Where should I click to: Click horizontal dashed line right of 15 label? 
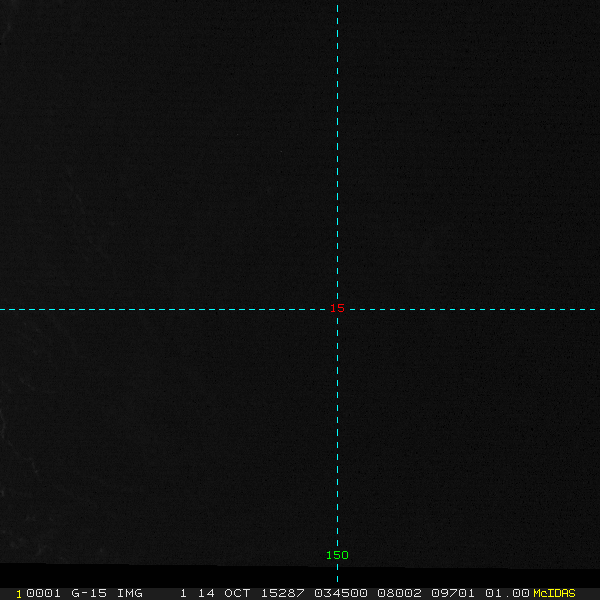[x=470, y=309]
